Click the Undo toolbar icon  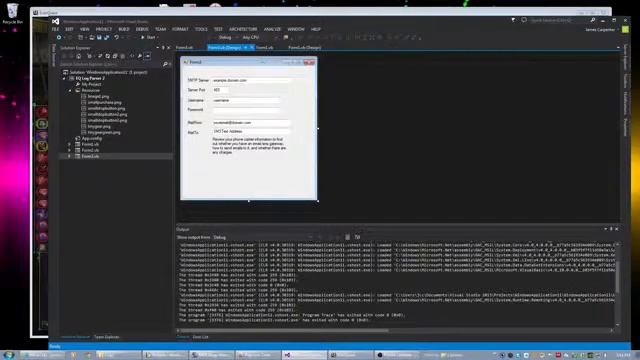pos(116,37)
